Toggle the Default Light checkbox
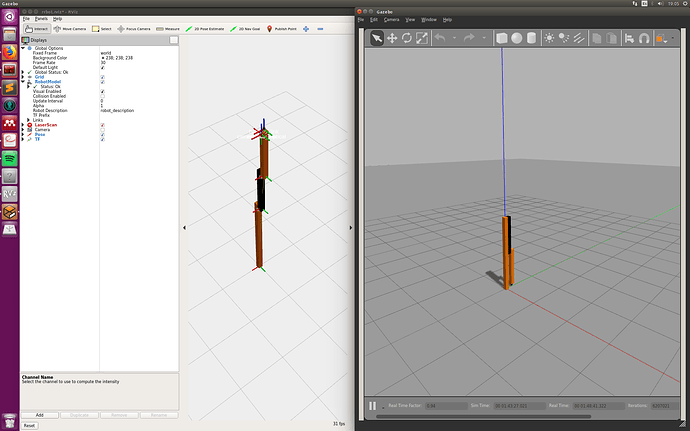Screen dimensions: 690x431 103,67
